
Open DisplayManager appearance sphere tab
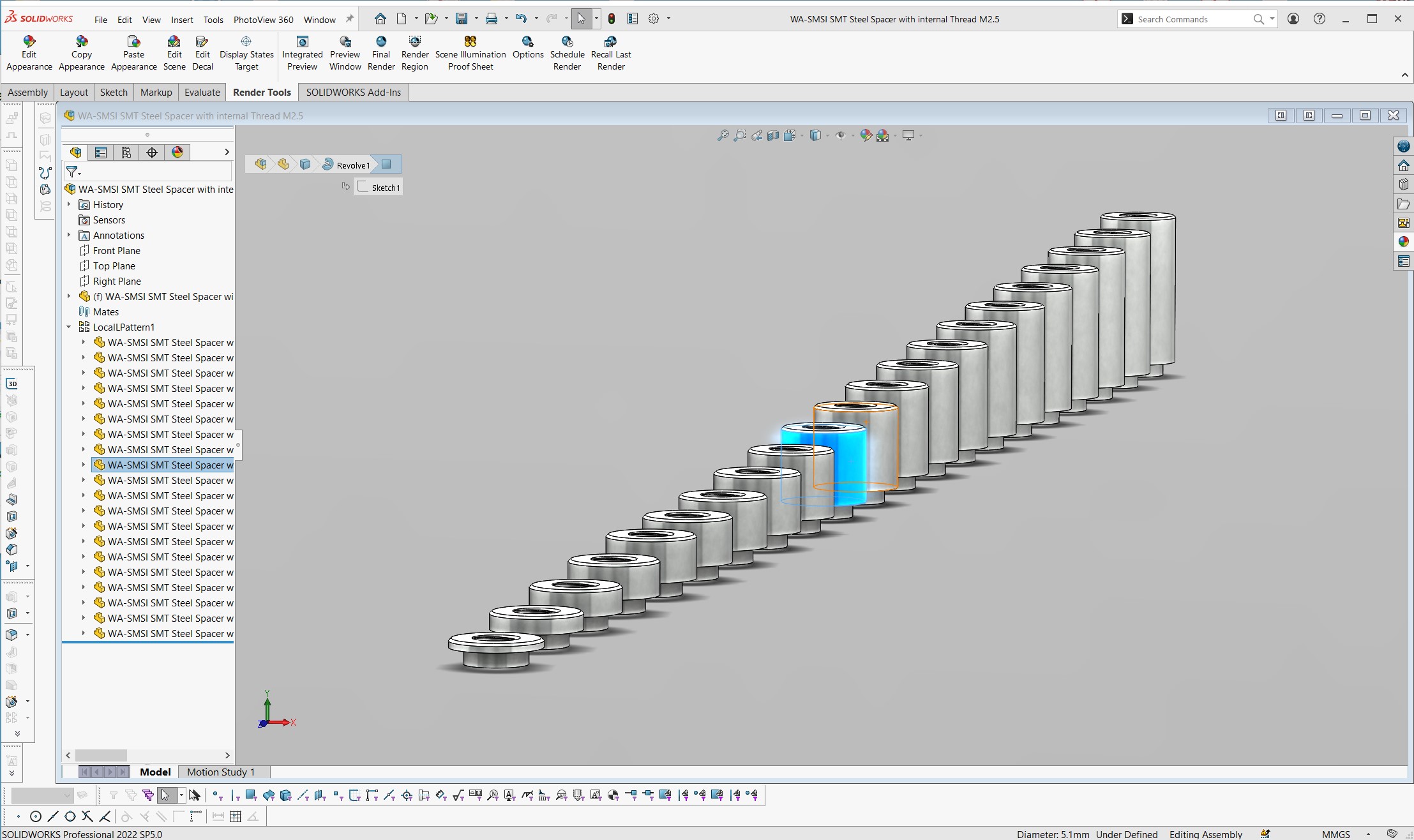tap(177, 152)
